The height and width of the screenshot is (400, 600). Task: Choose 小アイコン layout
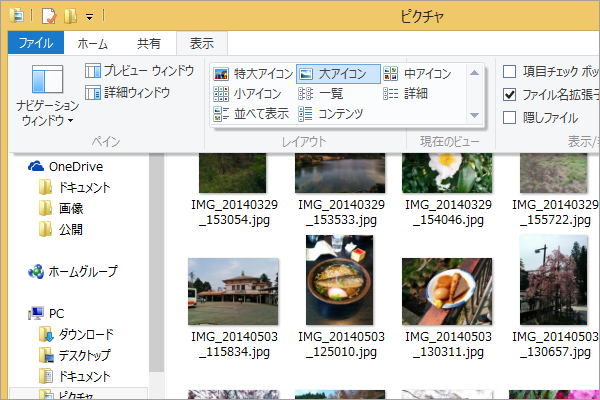(x=247, y=94)
